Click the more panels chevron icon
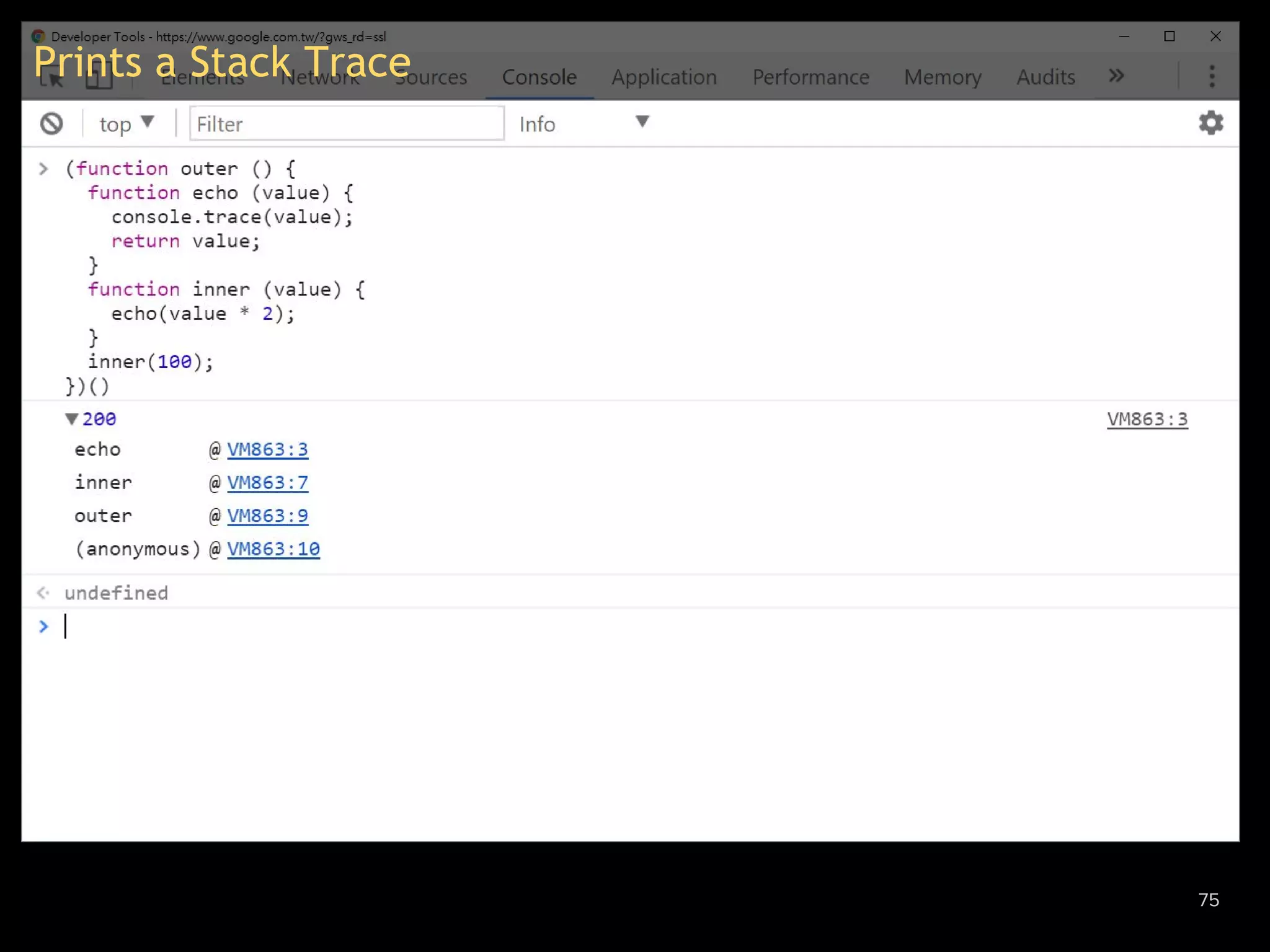The width and height of the screenshot is (1270, 952). tap(1116, 76)
